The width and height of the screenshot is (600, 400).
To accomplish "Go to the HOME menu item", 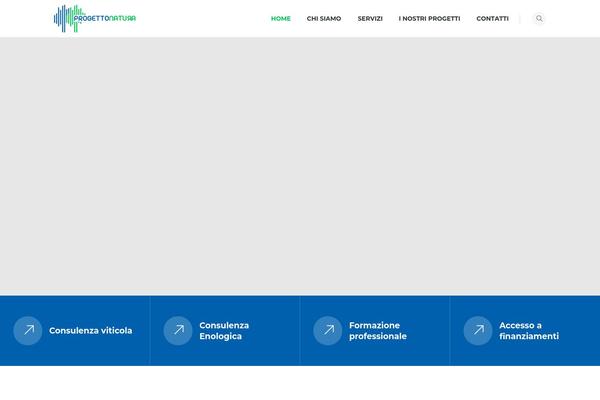I will pos(280,18).
